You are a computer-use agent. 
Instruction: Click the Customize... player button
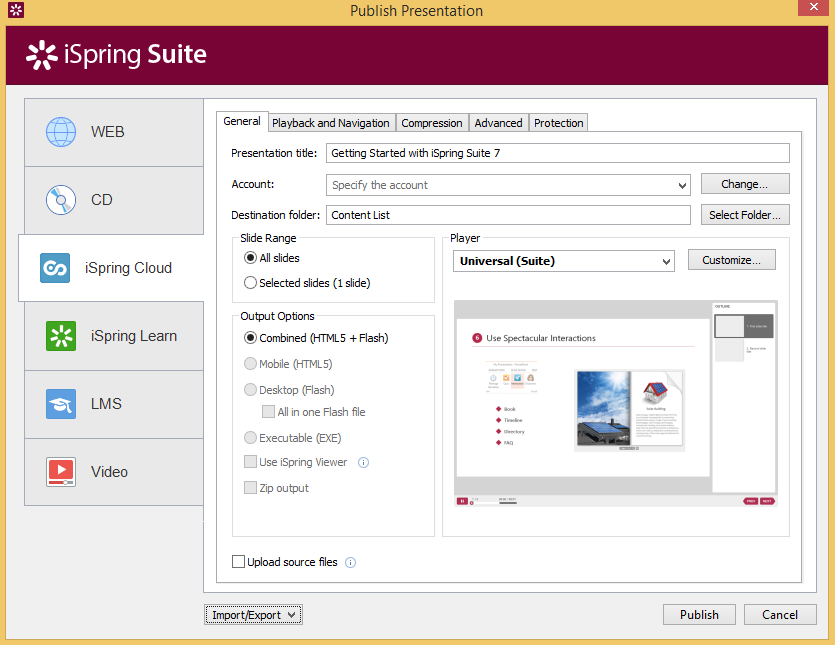click(732, 260)
